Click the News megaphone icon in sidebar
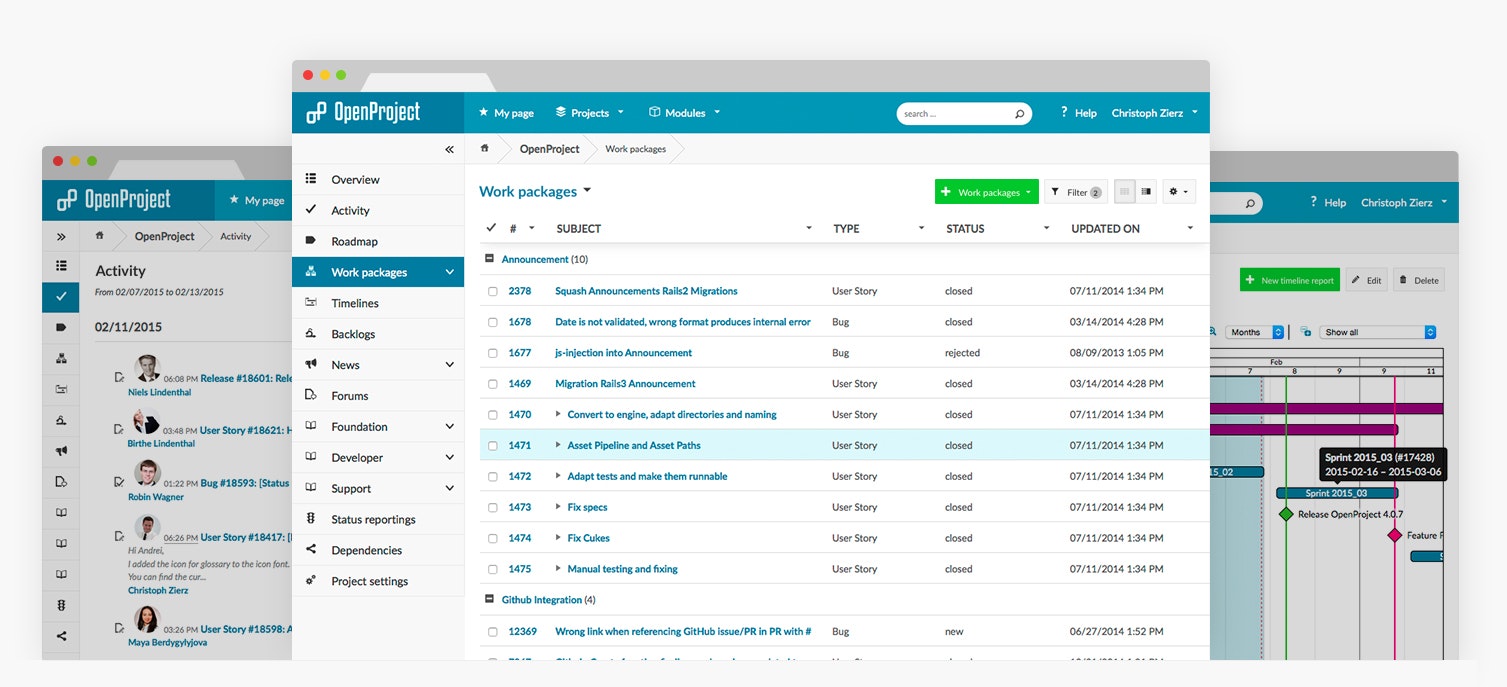Image resolution: width=1507 pixels, height=687 pixels. click(311, 365)
